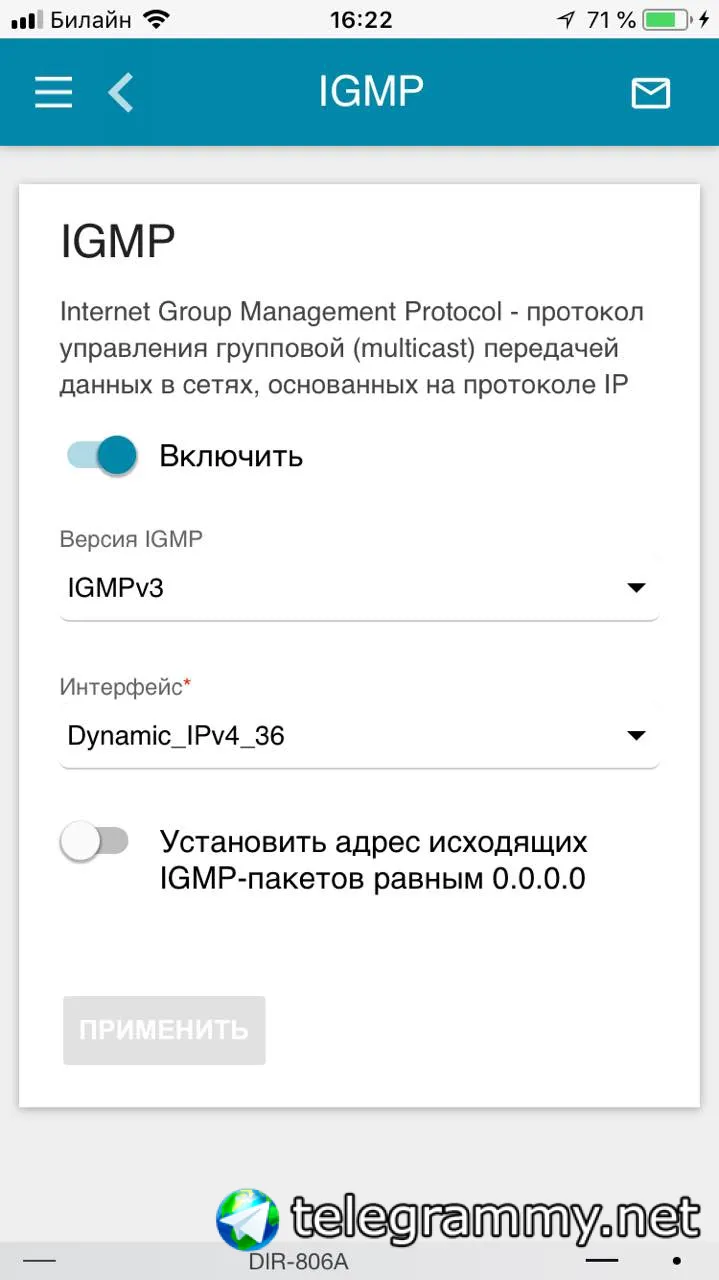This screenshot has height=1280, width=719.
Task: Disable IGMP with the Включить switch
Action: coord(102,456)
